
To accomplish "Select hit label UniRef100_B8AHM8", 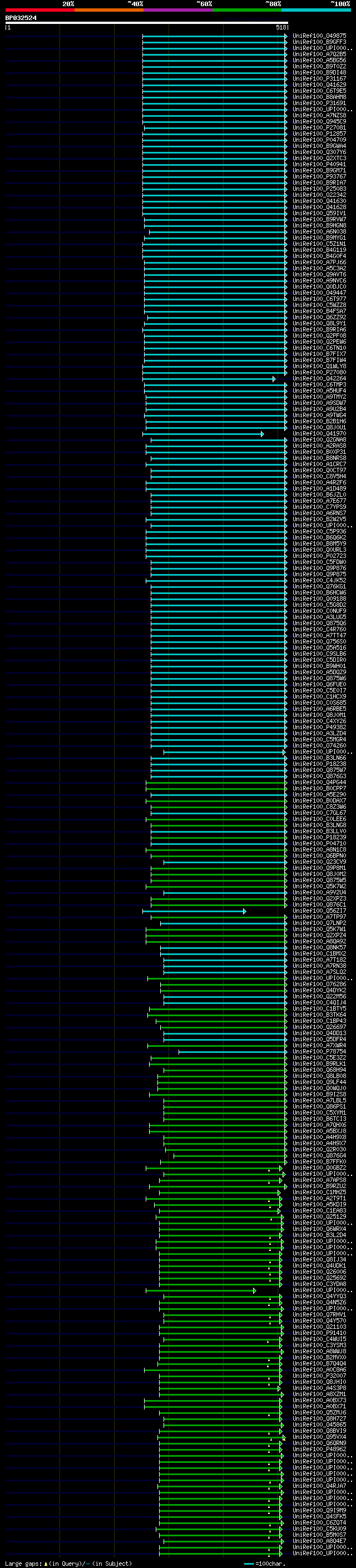I will (x=319, y=97).
